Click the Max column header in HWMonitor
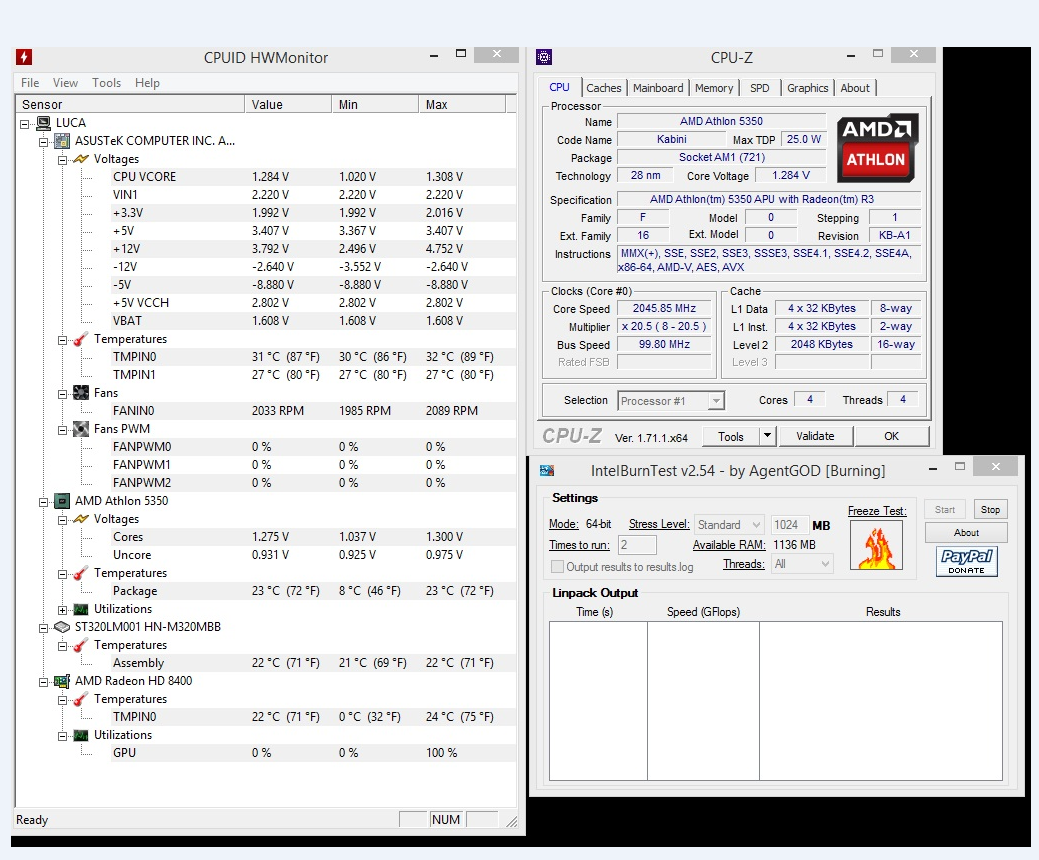Screen dimensions: 1039x860 tap(462, 105)
